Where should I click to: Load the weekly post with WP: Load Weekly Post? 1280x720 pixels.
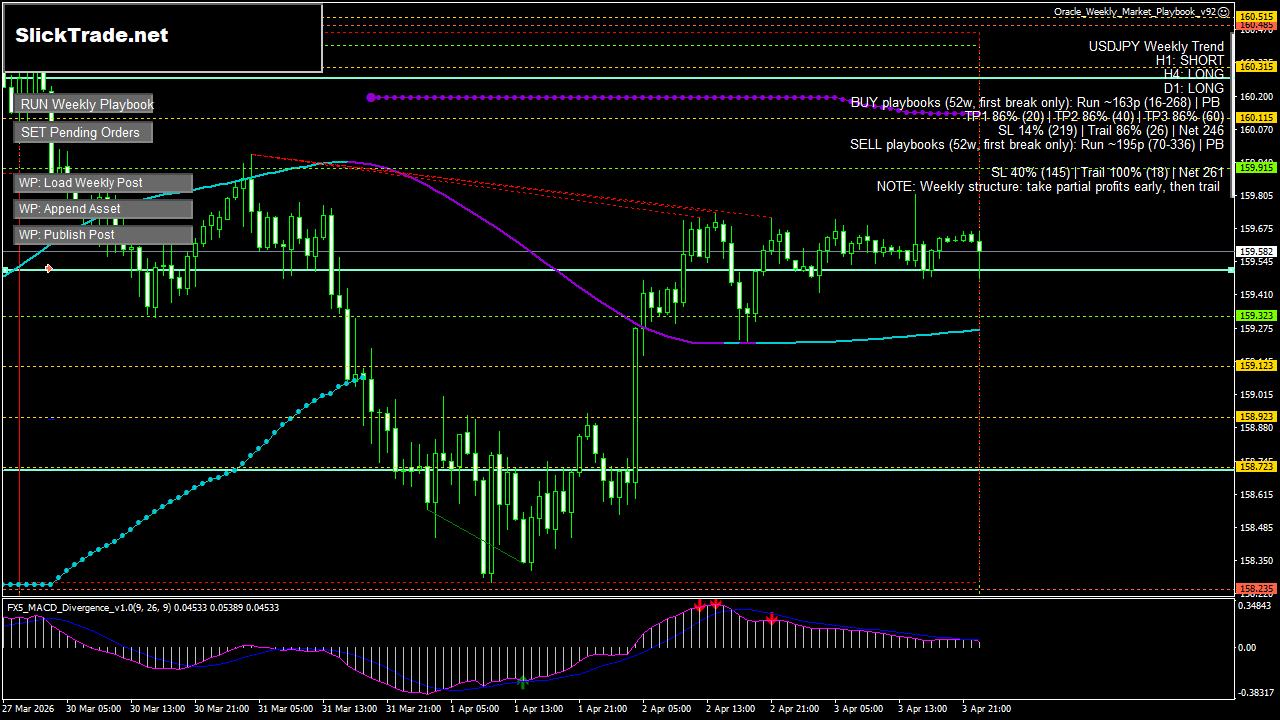pyautogui.click(x=103, y=183)
